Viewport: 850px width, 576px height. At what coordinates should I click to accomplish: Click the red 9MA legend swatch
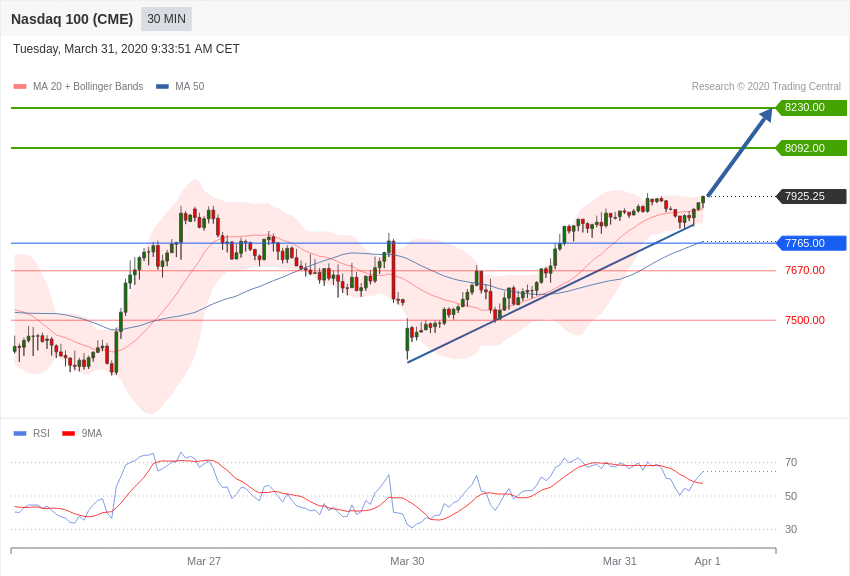tap(68, 433)
